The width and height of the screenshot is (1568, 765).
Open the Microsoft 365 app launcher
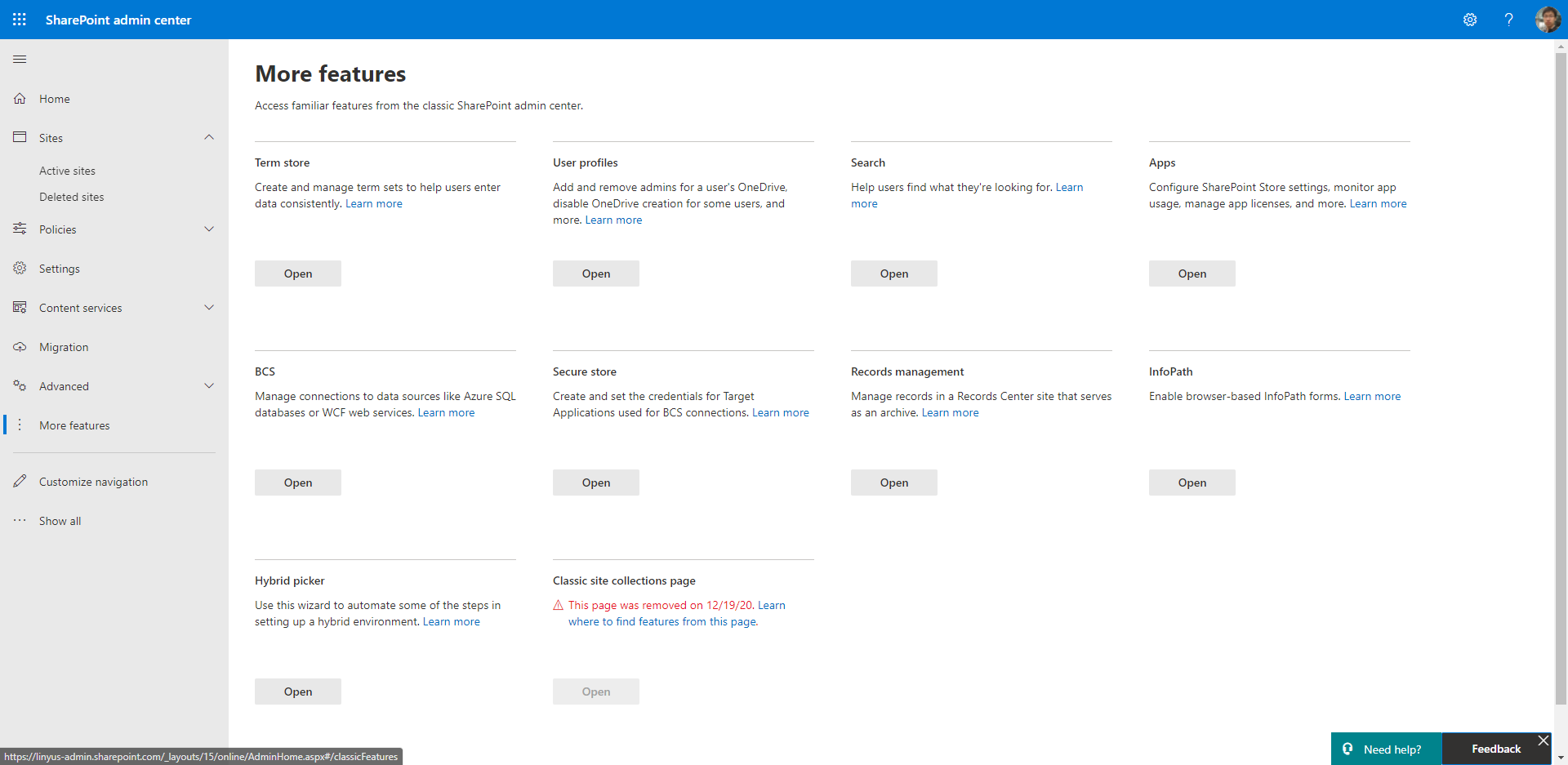[x=20, y=20]
